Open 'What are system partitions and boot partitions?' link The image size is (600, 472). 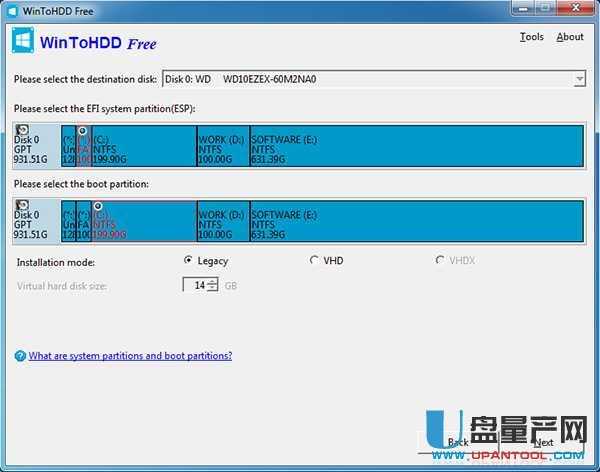pyautogui.click(x=130, y=356)
